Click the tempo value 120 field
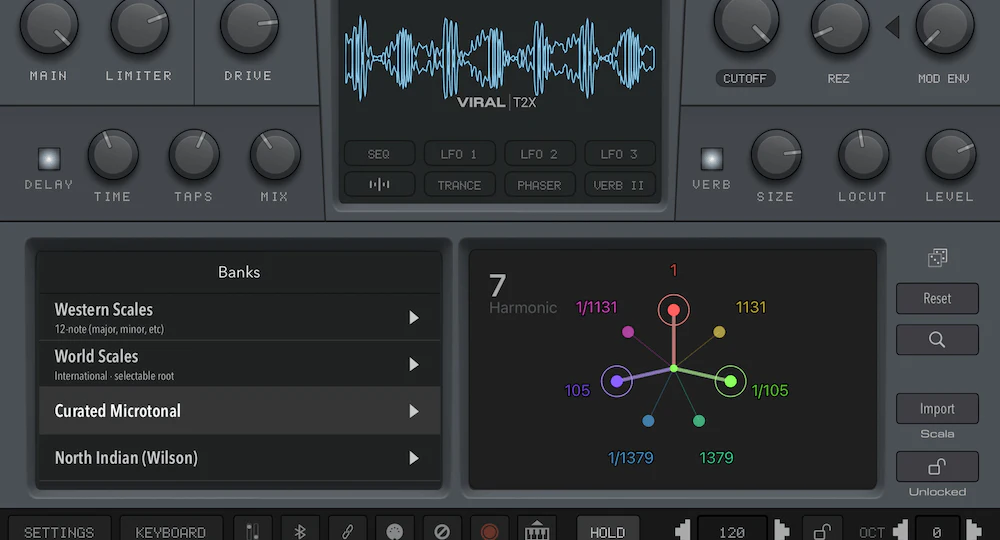Image resolution: width=1000 pixels, height=540 pixels. (x=732, y=530)
